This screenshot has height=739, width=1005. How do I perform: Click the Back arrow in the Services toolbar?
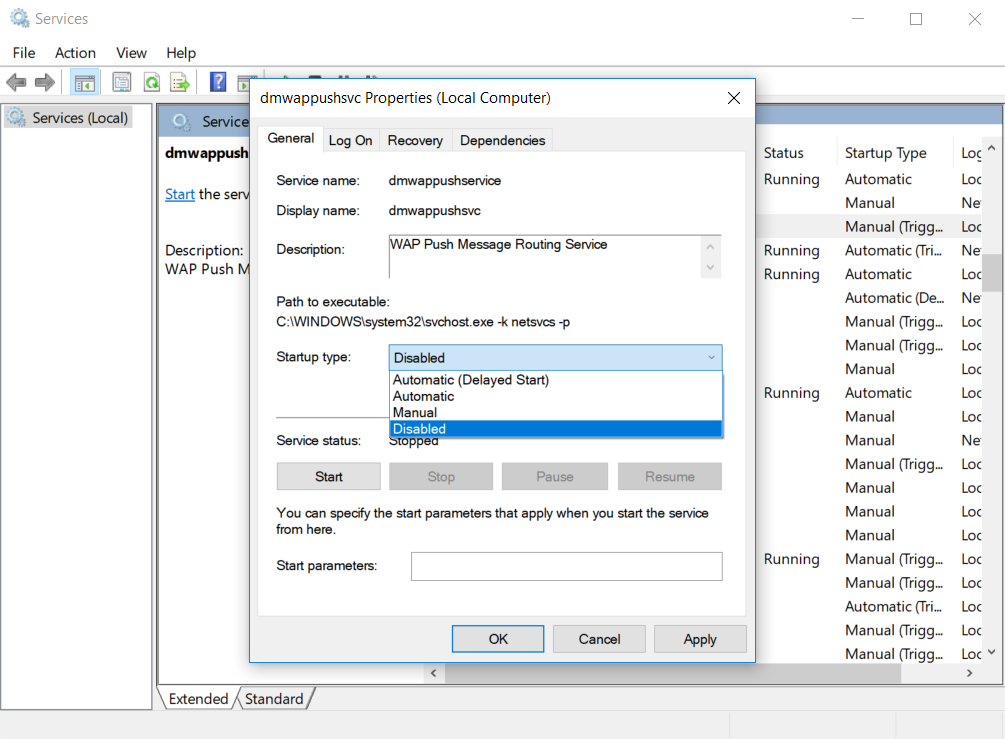[x=16, y=82]
